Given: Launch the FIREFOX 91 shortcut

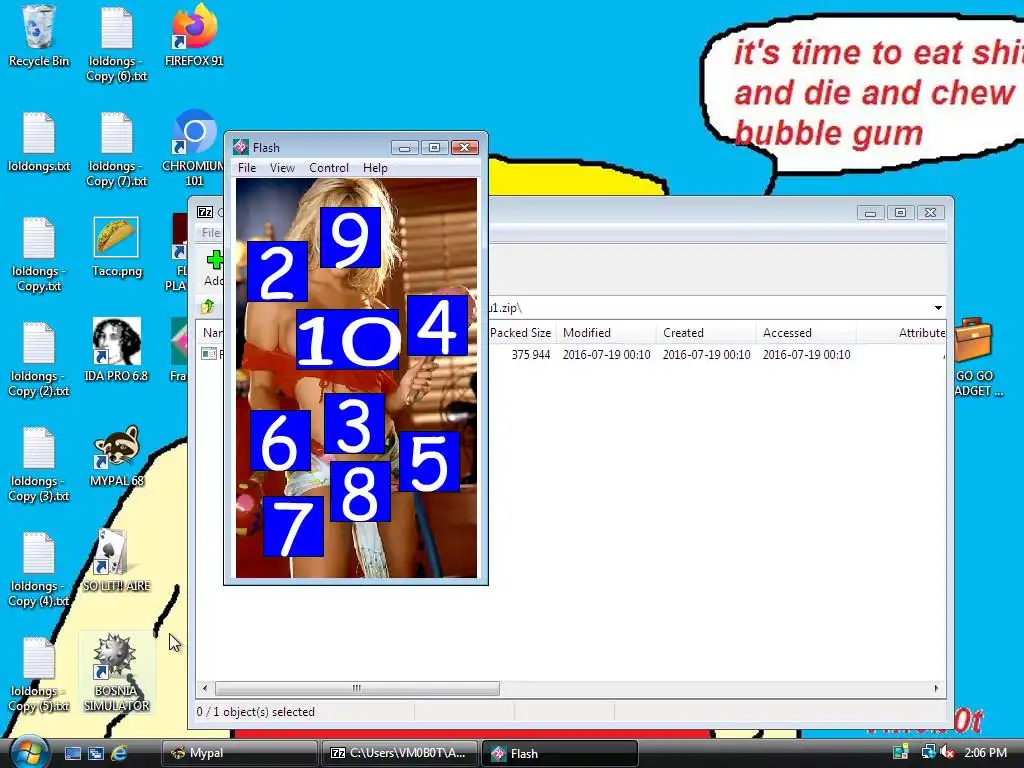Looking at the screenshot, I should (x=194, y=36).
